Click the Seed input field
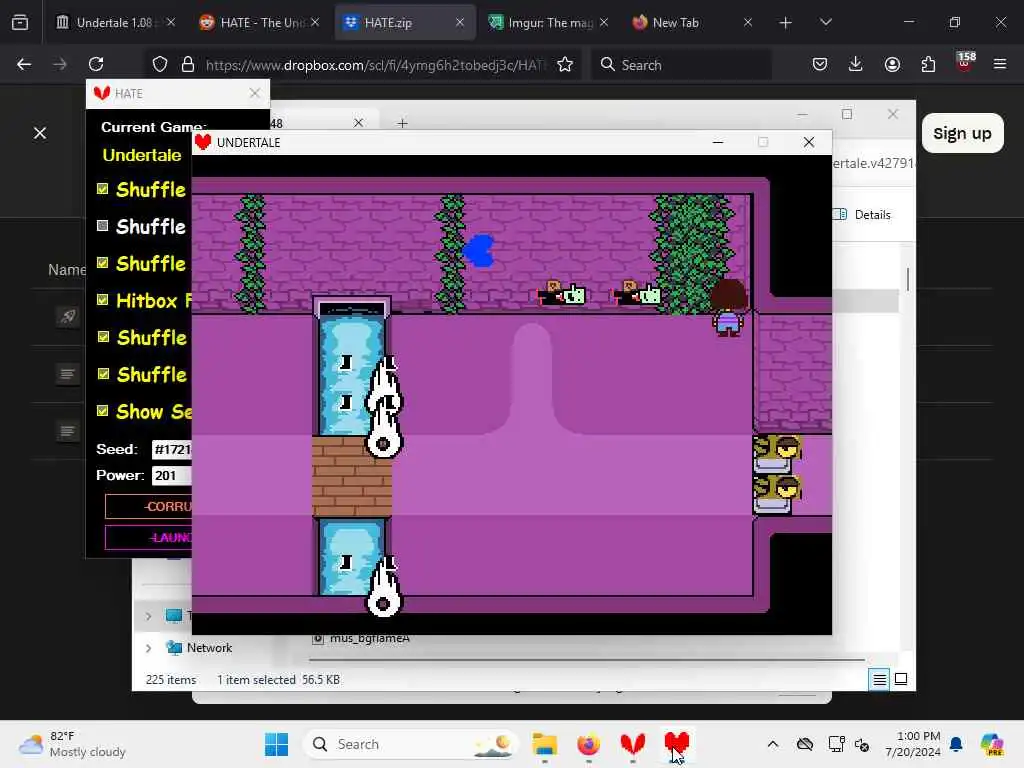The width and height of the screenshot is (1024, 768). [172, 449]
